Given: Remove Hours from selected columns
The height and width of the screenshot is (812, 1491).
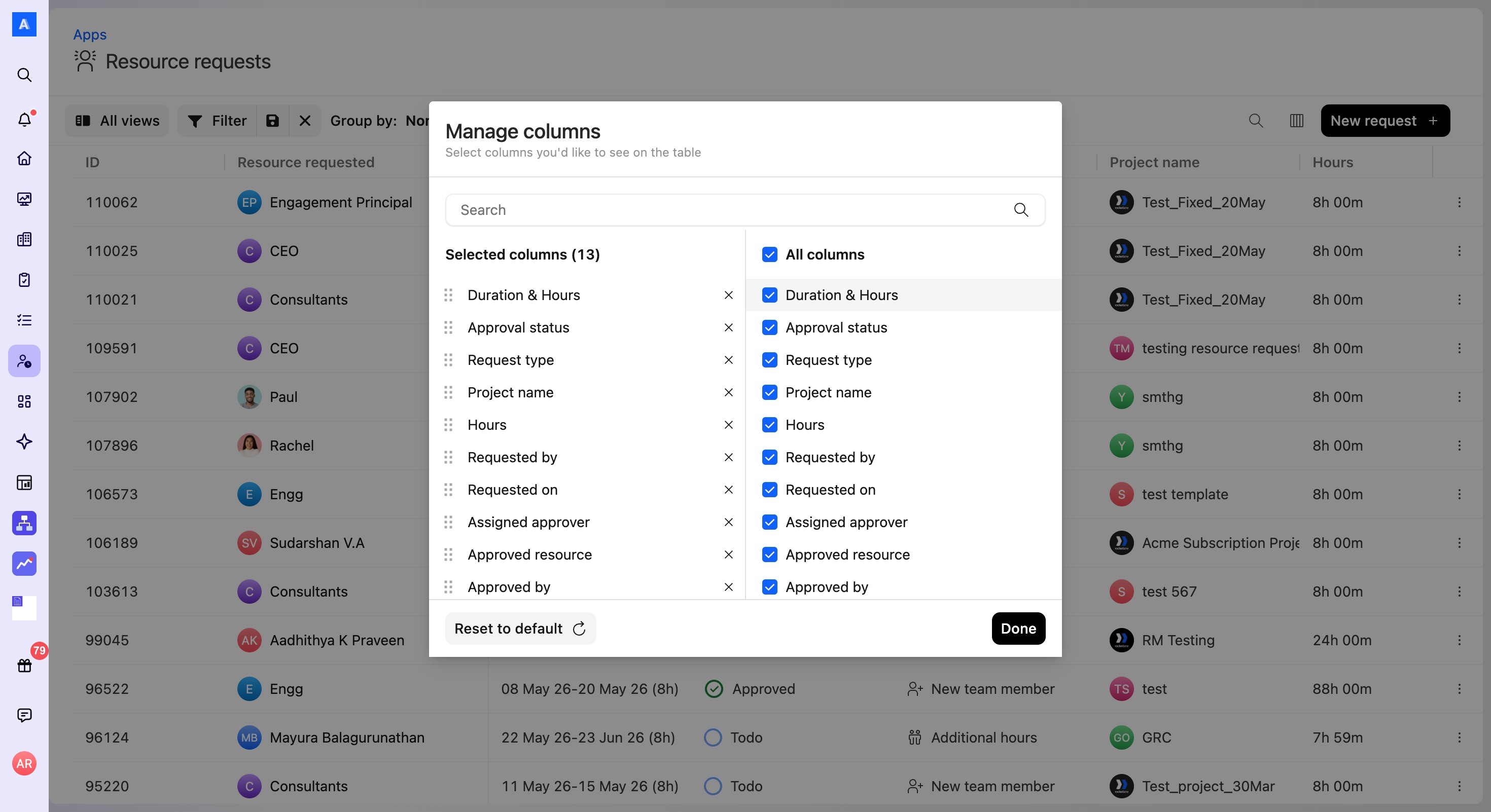Looking at the screenshot, I should coord(729,425).
